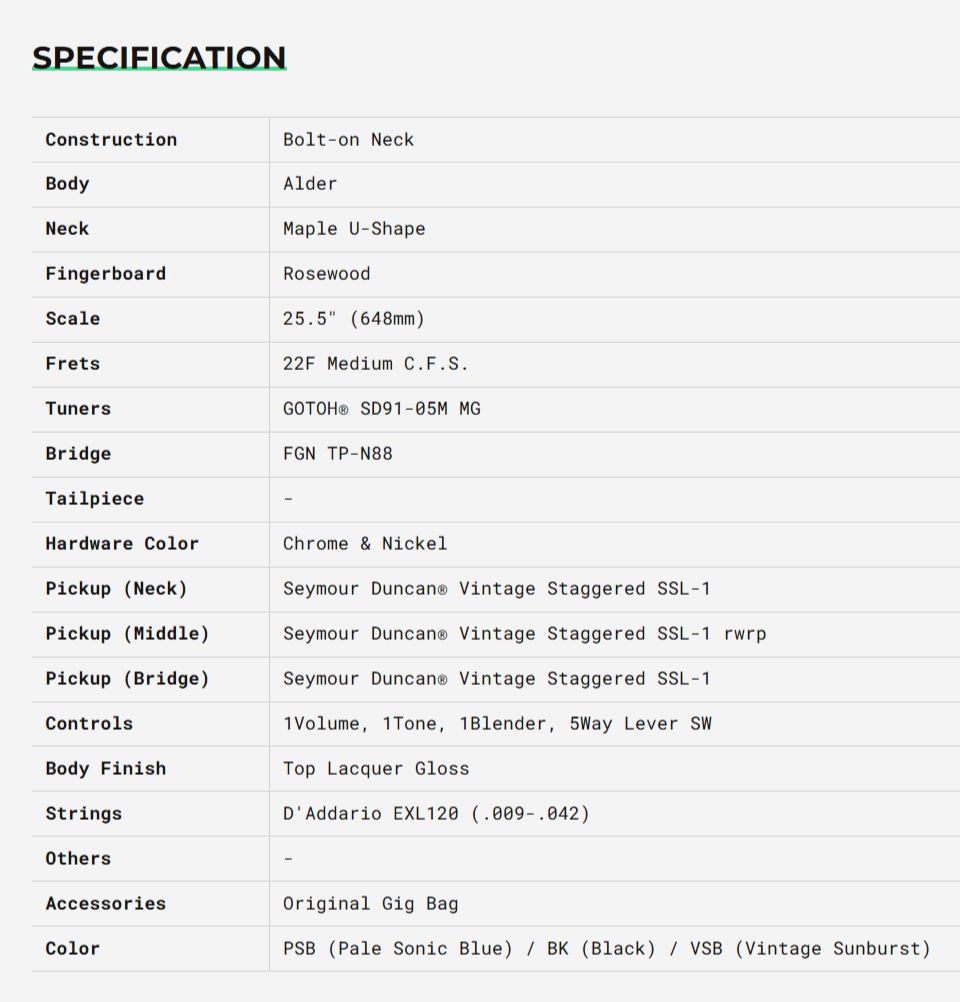960x1002 pixels.
Task: Click the Pickup (Neck) row label
Action: tap(116, 589)
